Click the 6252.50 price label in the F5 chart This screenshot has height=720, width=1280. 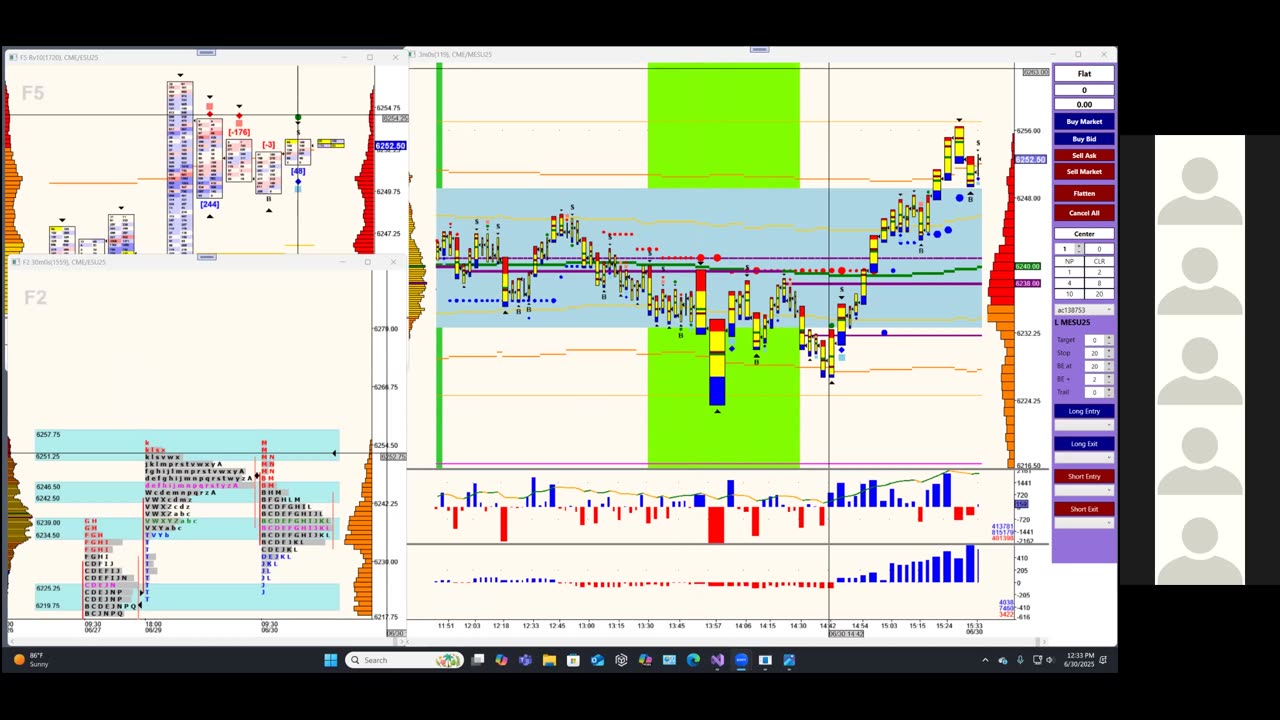pyautogui.click(x=390, y=146)
